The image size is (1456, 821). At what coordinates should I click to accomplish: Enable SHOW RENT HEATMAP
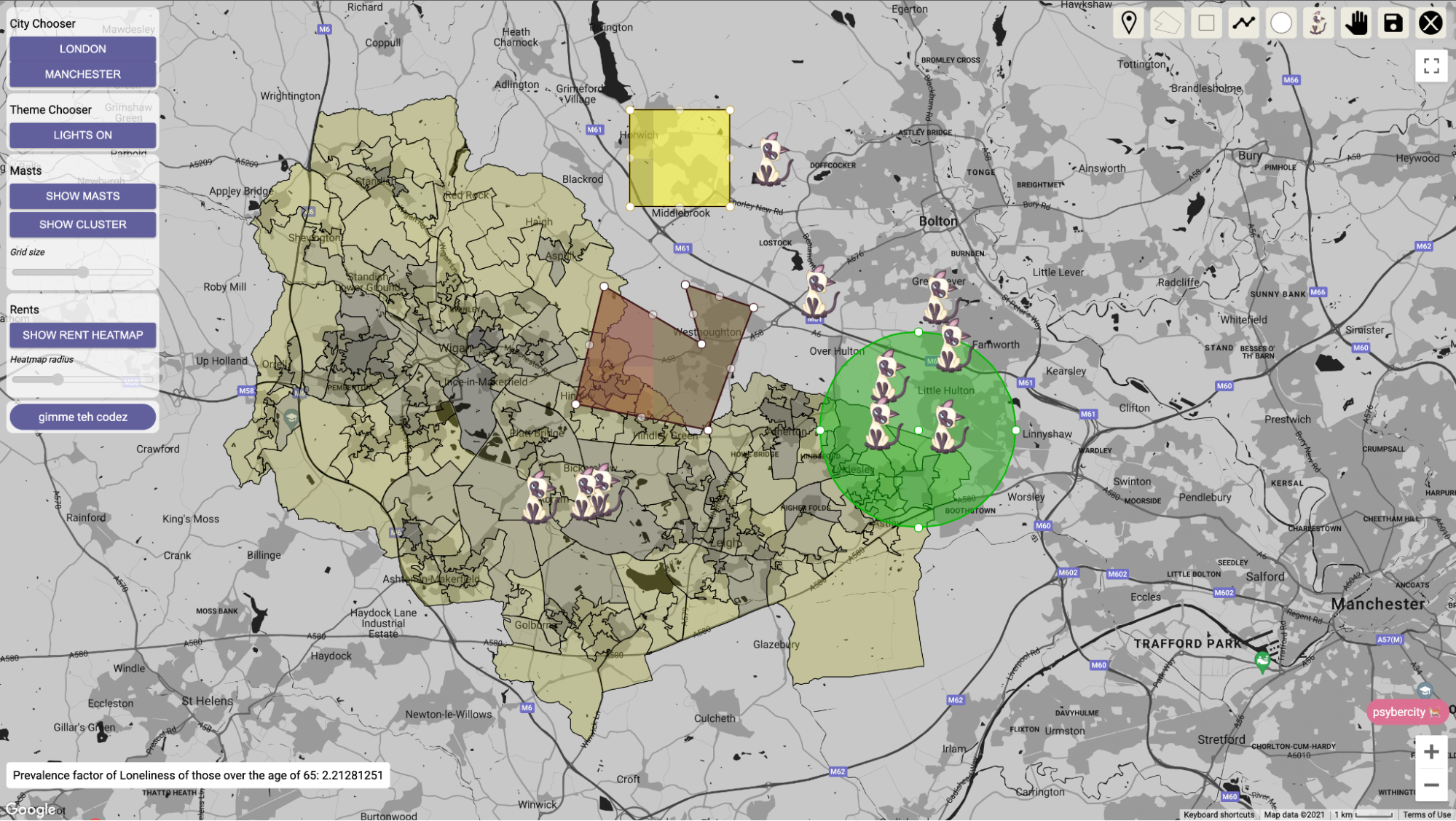(82, 335)
